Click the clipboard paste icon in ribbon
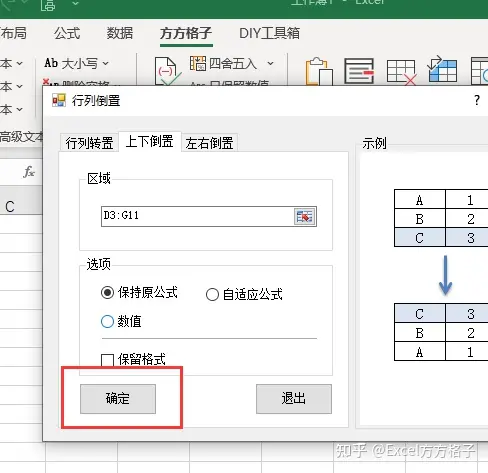This screenshot has height=473, width=488. pos(319,71)
